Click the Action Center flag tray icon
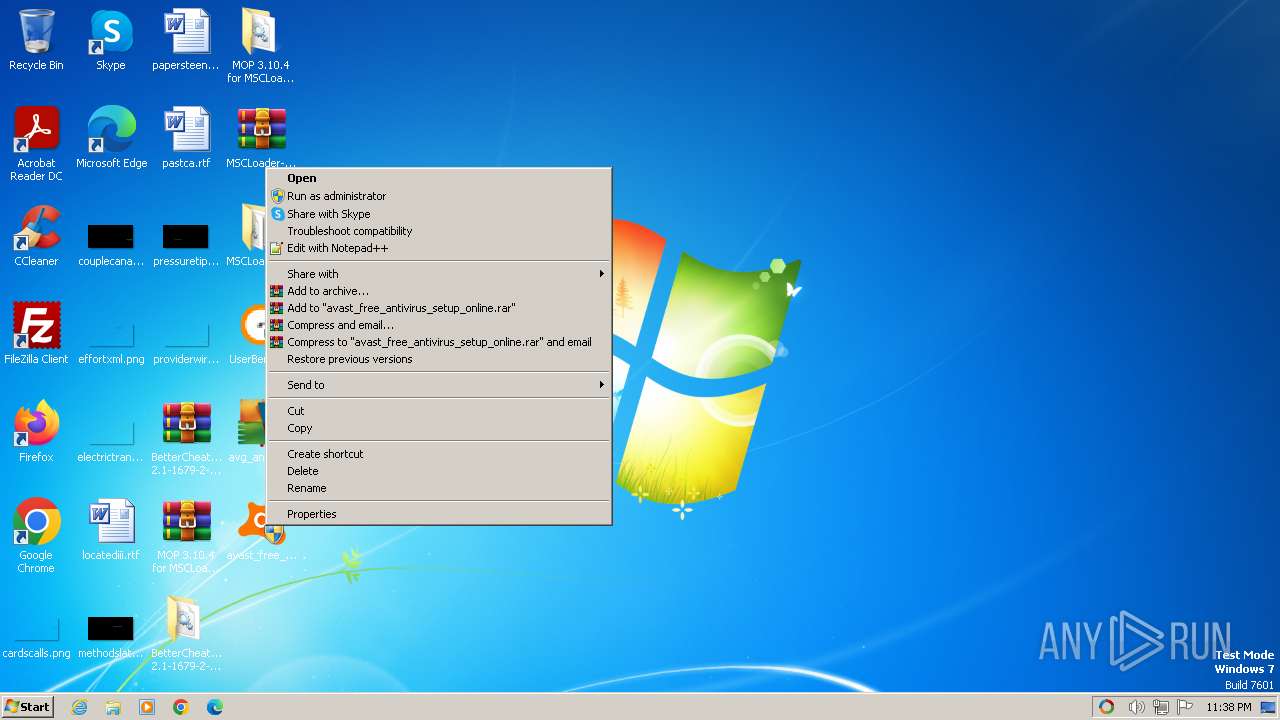 point(1185,707)
